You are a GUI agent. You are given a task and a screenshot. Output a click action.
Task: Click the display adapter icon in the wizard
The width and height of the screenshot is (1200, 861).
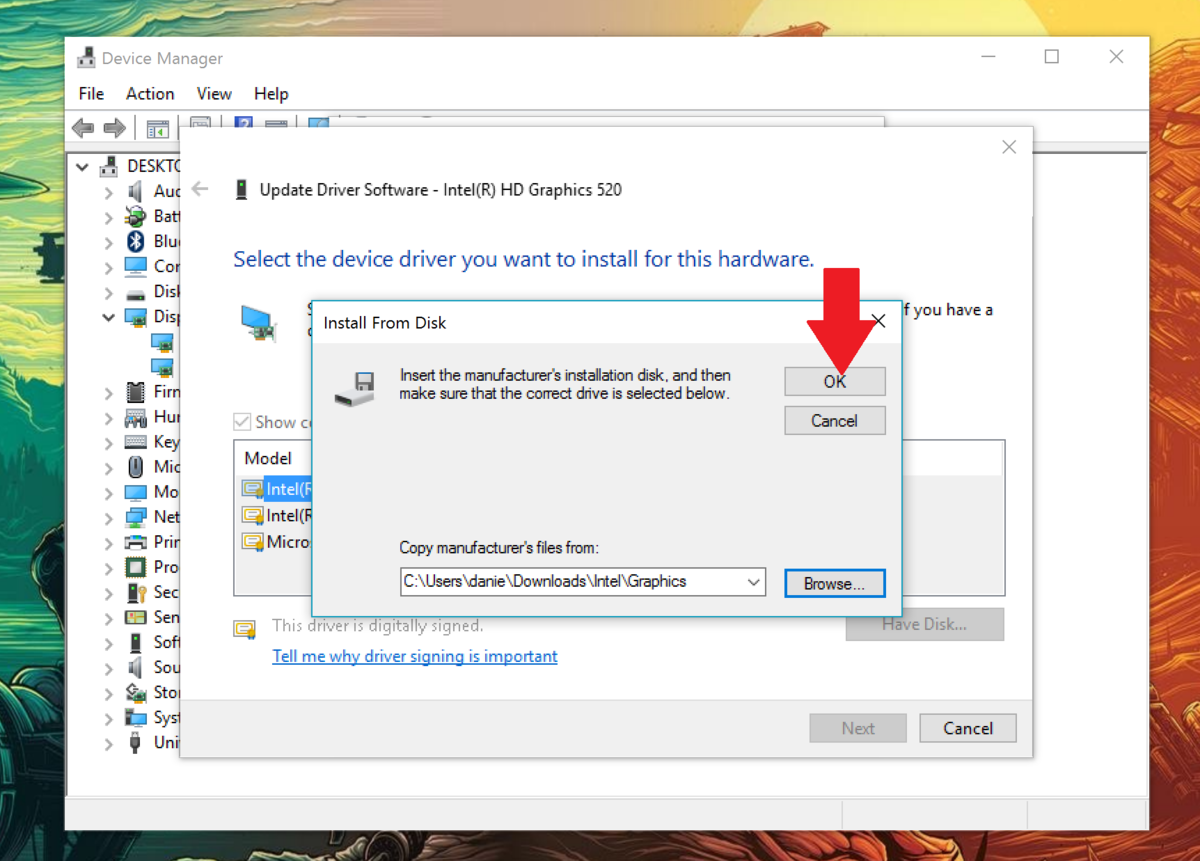pyautogui.click(x=260, y=324)
